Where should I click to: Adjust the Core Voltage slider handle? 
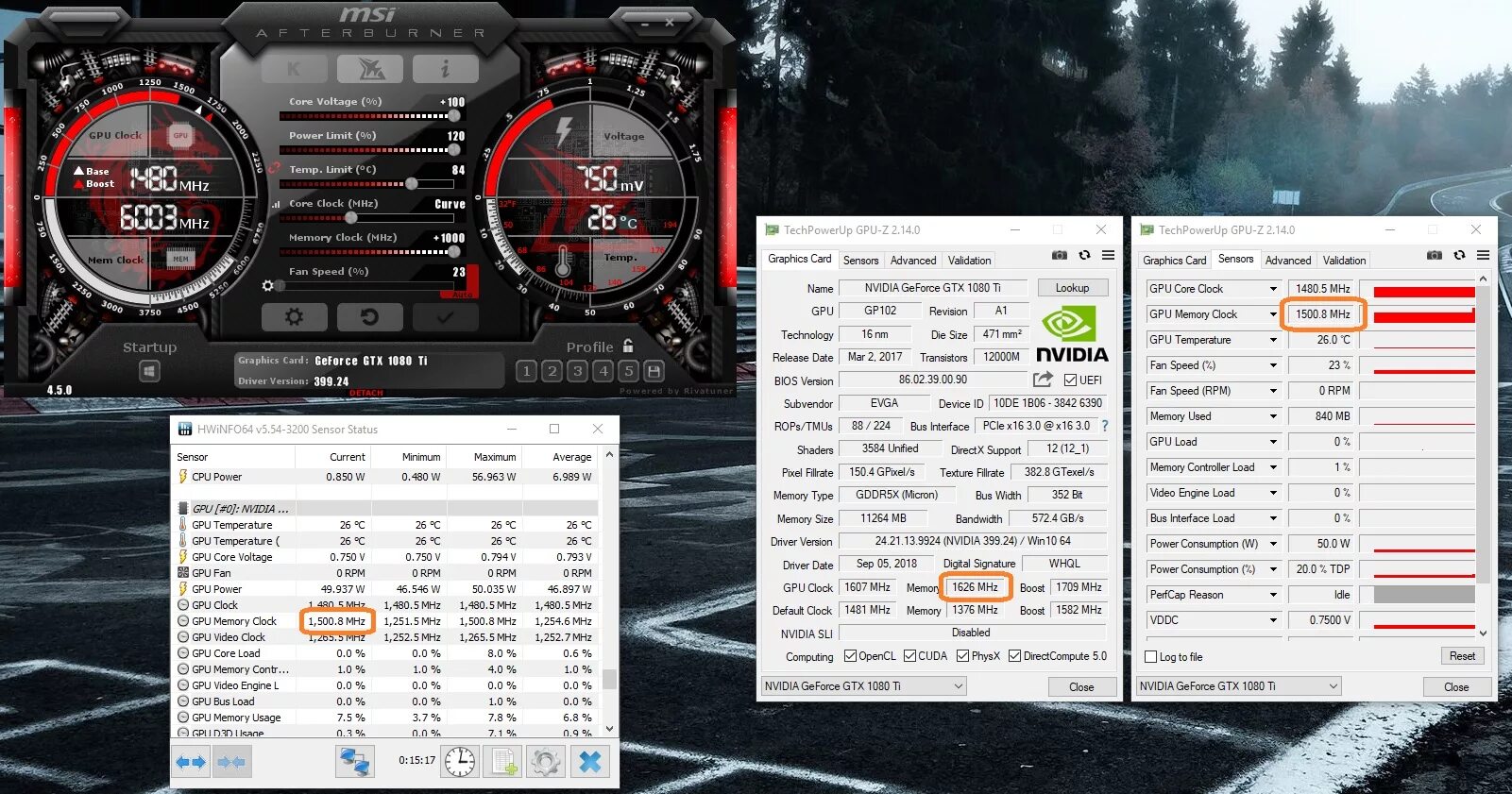pyautogui.click(x=454, y=116)
